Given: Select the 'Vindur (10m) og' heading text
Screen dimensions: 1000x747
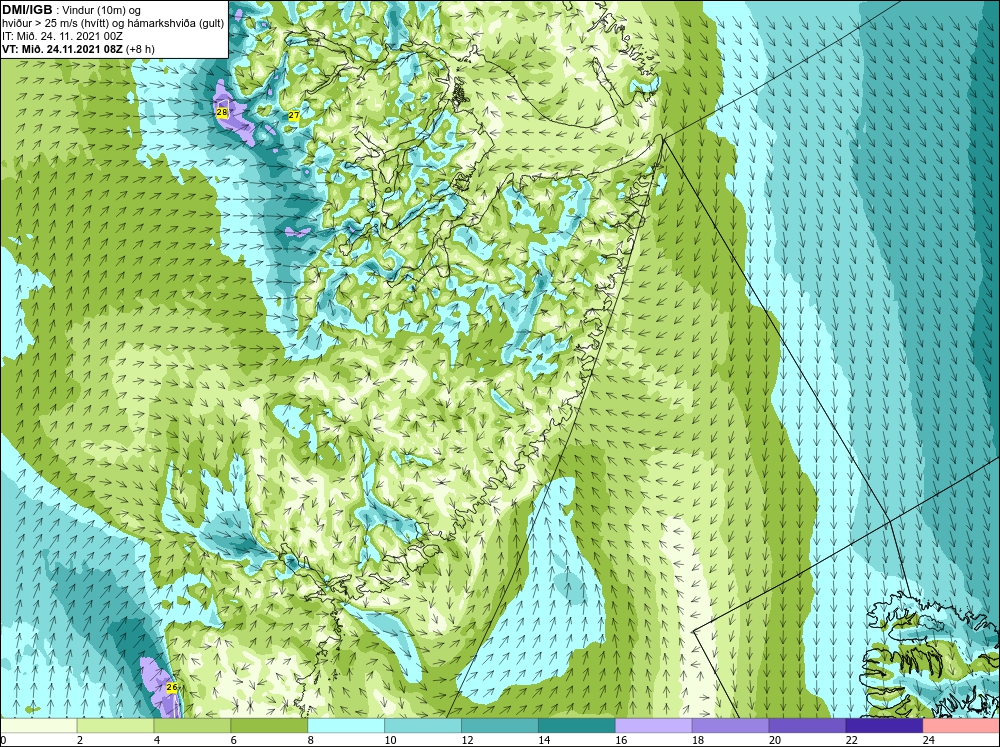Looking at the screenshot, I should click(99, 10).
